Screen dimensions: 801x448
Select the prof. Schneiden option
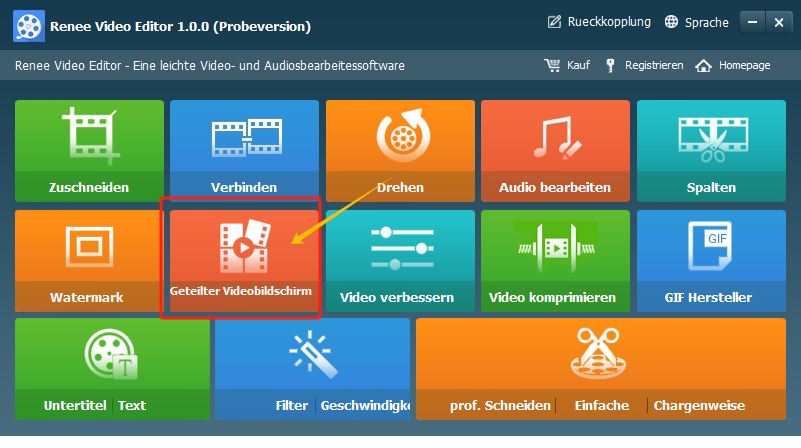click(500, 406)
